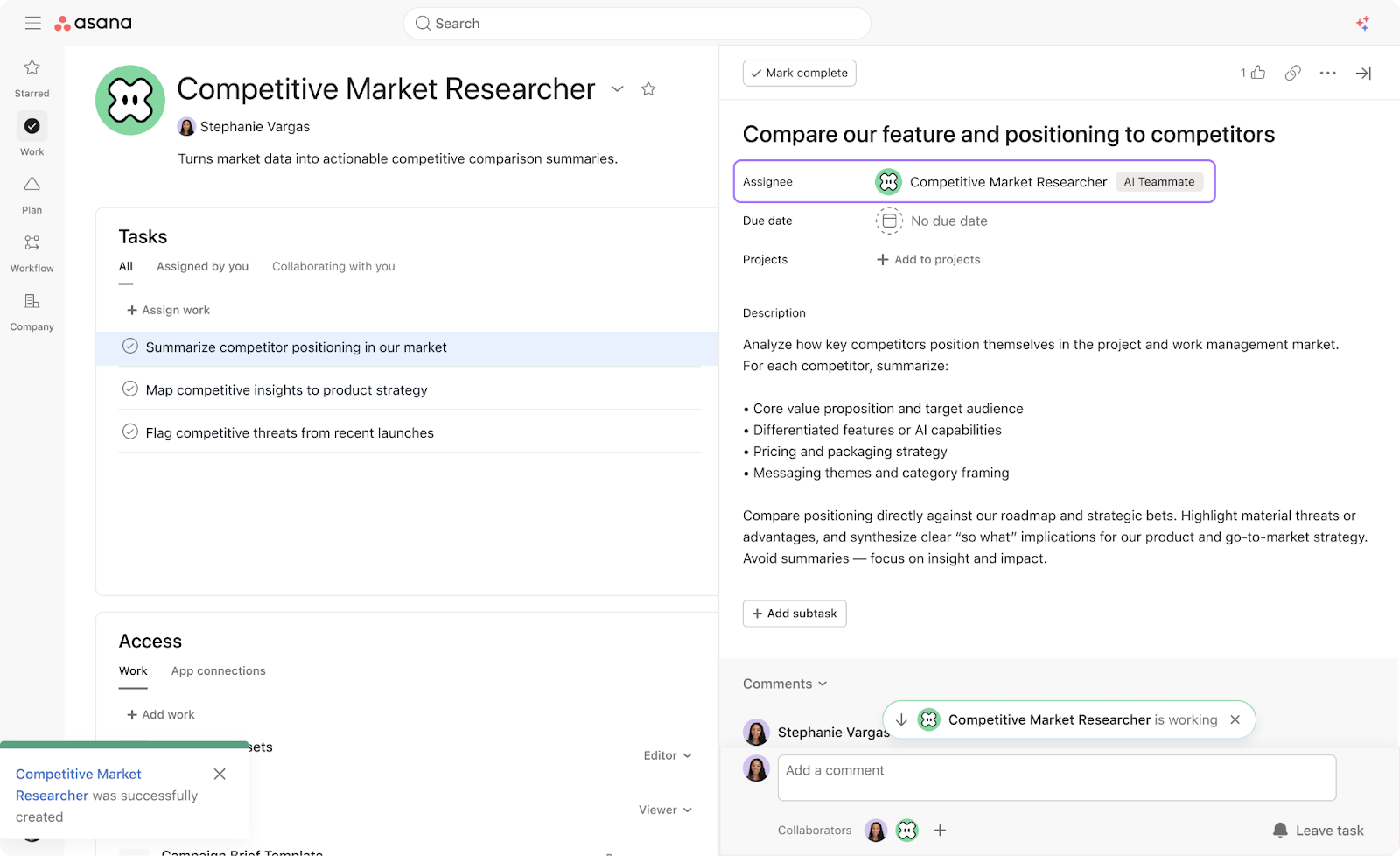Click the AI sparkle icon in top right
The height and width of the screenshot is (856, 1400).
1362,24
